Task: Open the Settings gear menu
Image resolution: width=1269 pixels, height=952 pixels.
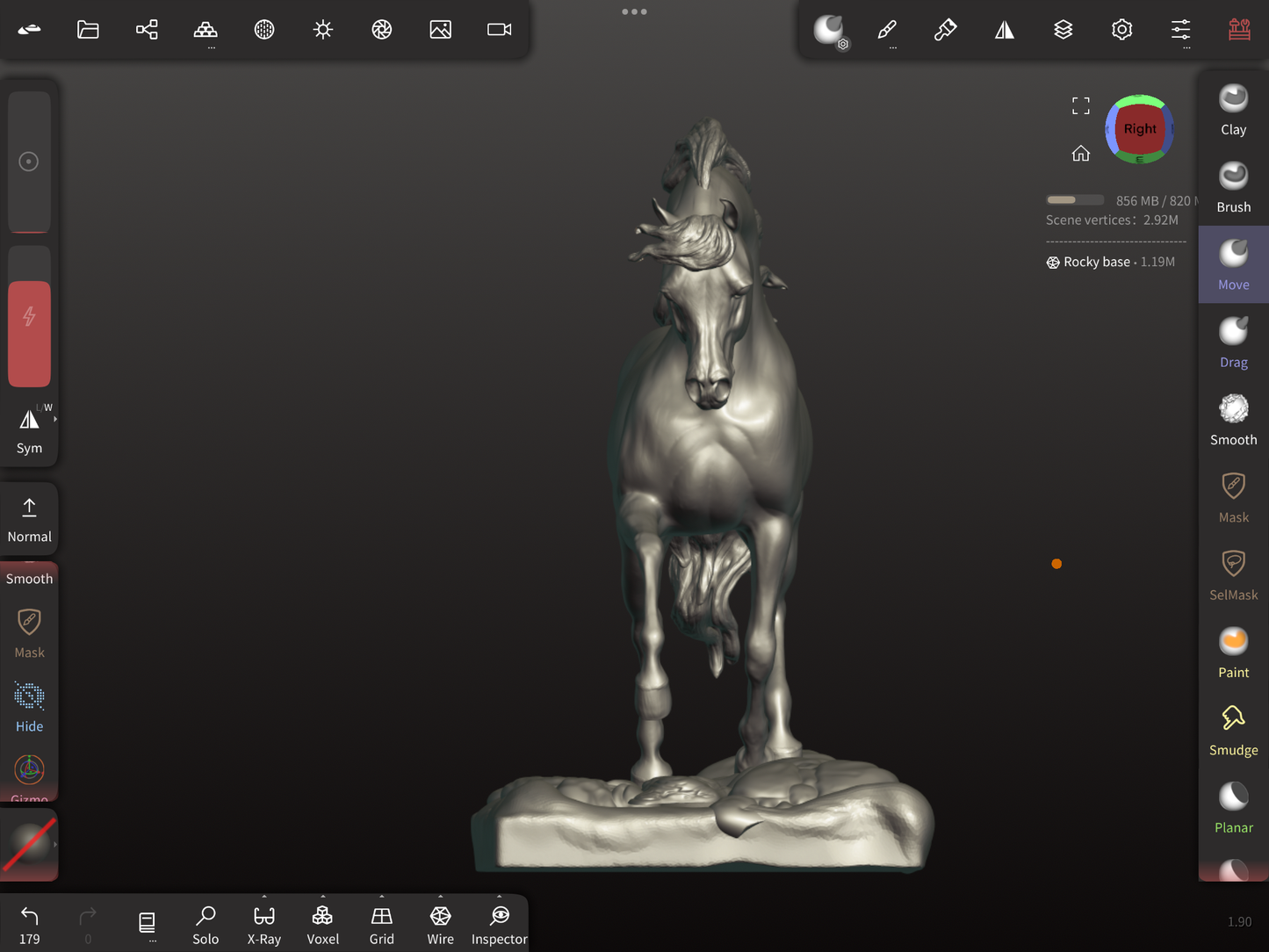Action: coord(1121,30)
